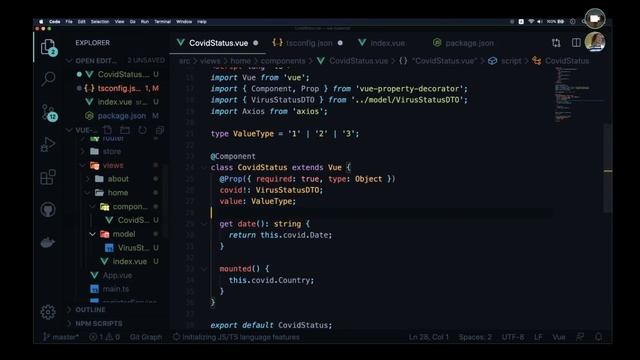Image resolution: width=640 pixels, height=360 pixels.
Task: Click Spaces: 2 indentation setting
Action: click(x=475, y=337)
